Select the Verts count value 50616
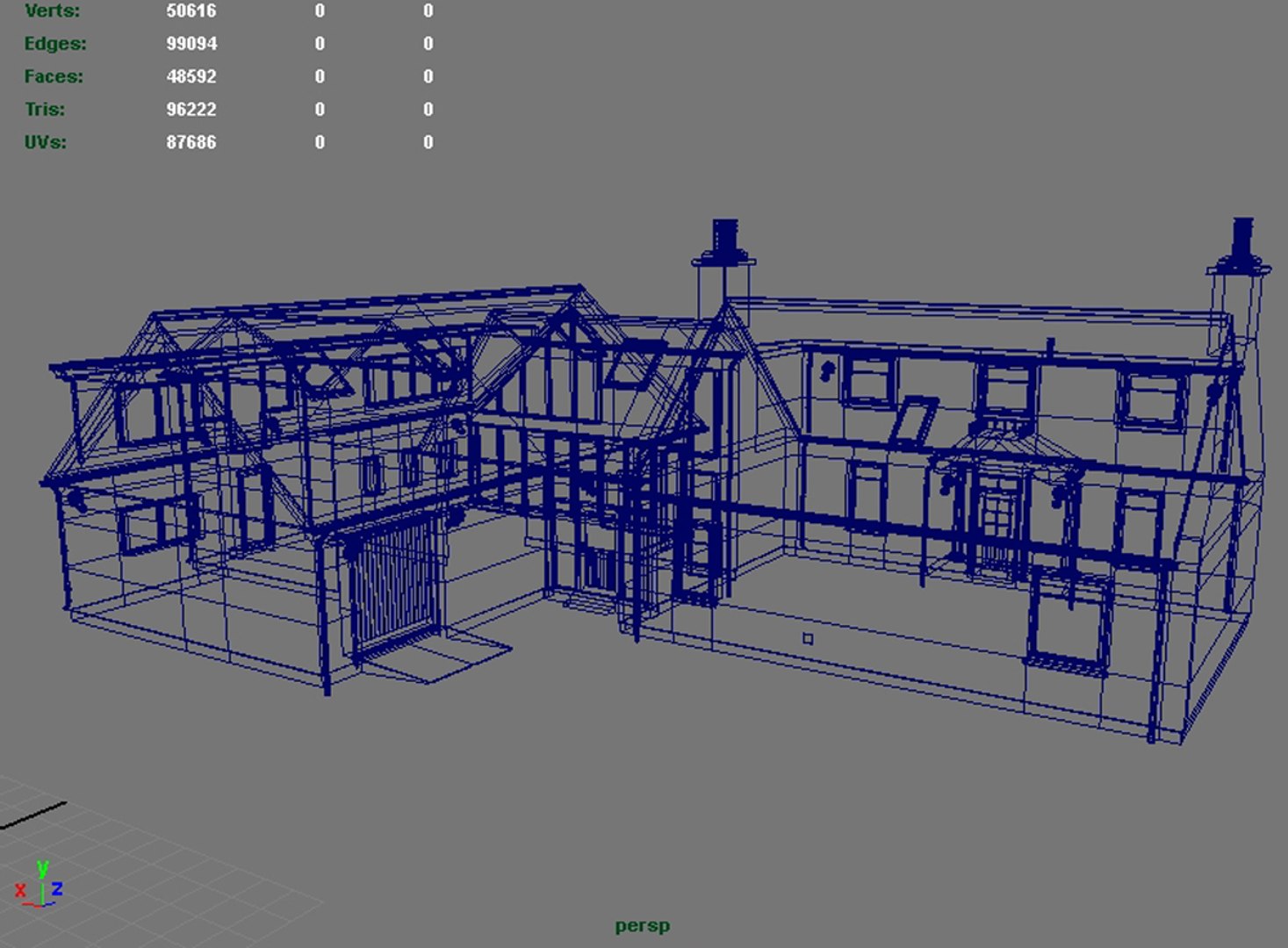 [x=191, y=11]
